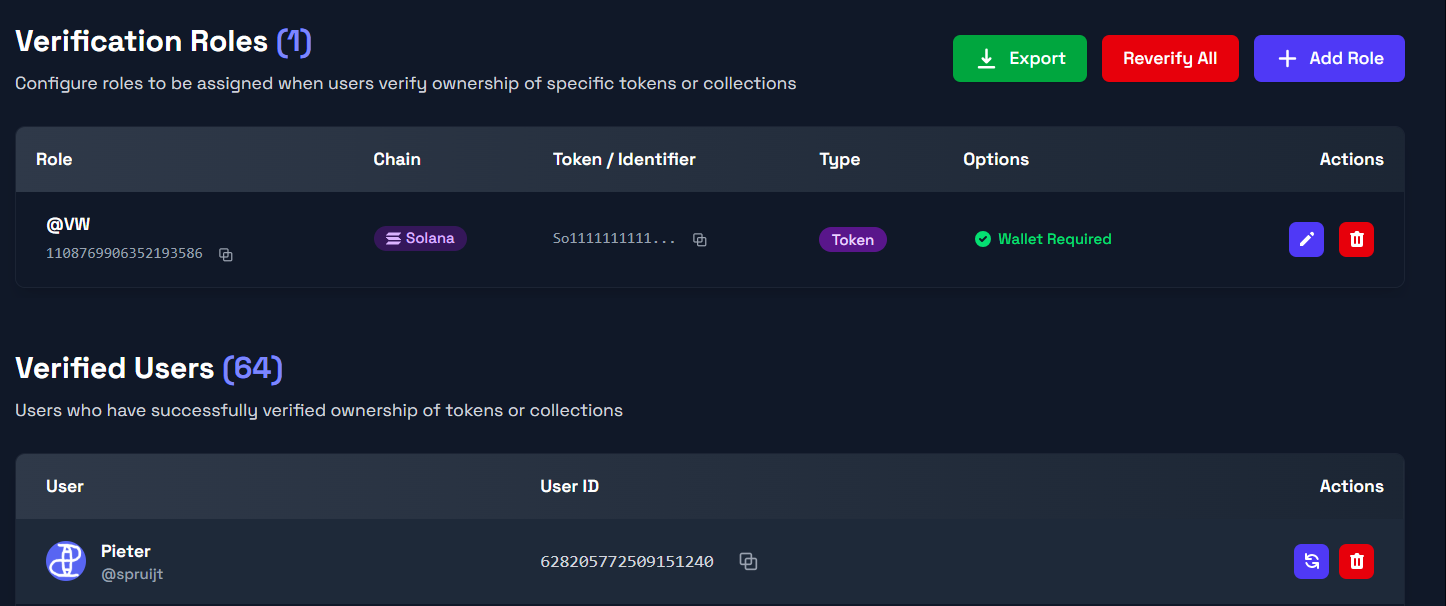Remove verified user Pieter
This screenshot has width=1446, height=606.
pos(1356,561)
